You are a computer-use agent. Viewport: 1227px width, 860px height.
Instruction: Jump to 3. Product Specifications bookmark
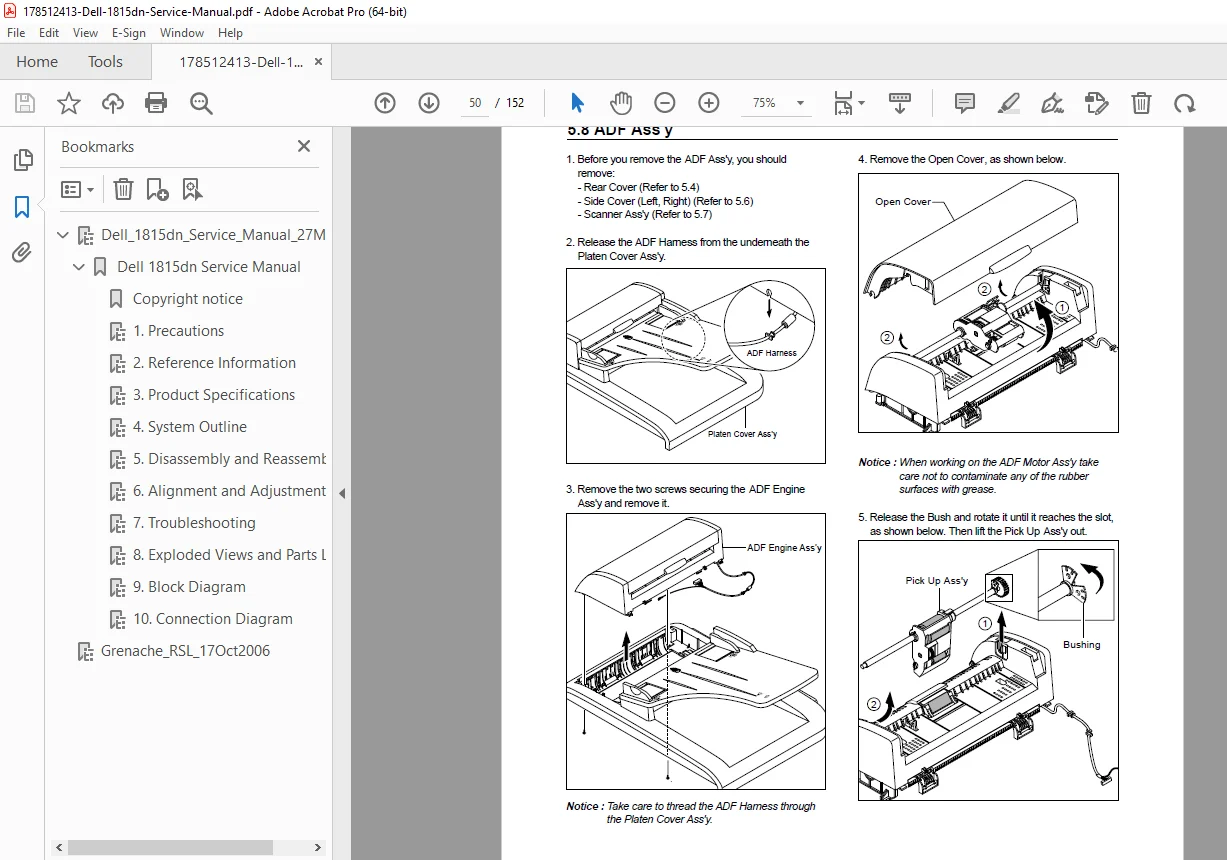click(x=214, y=395)
